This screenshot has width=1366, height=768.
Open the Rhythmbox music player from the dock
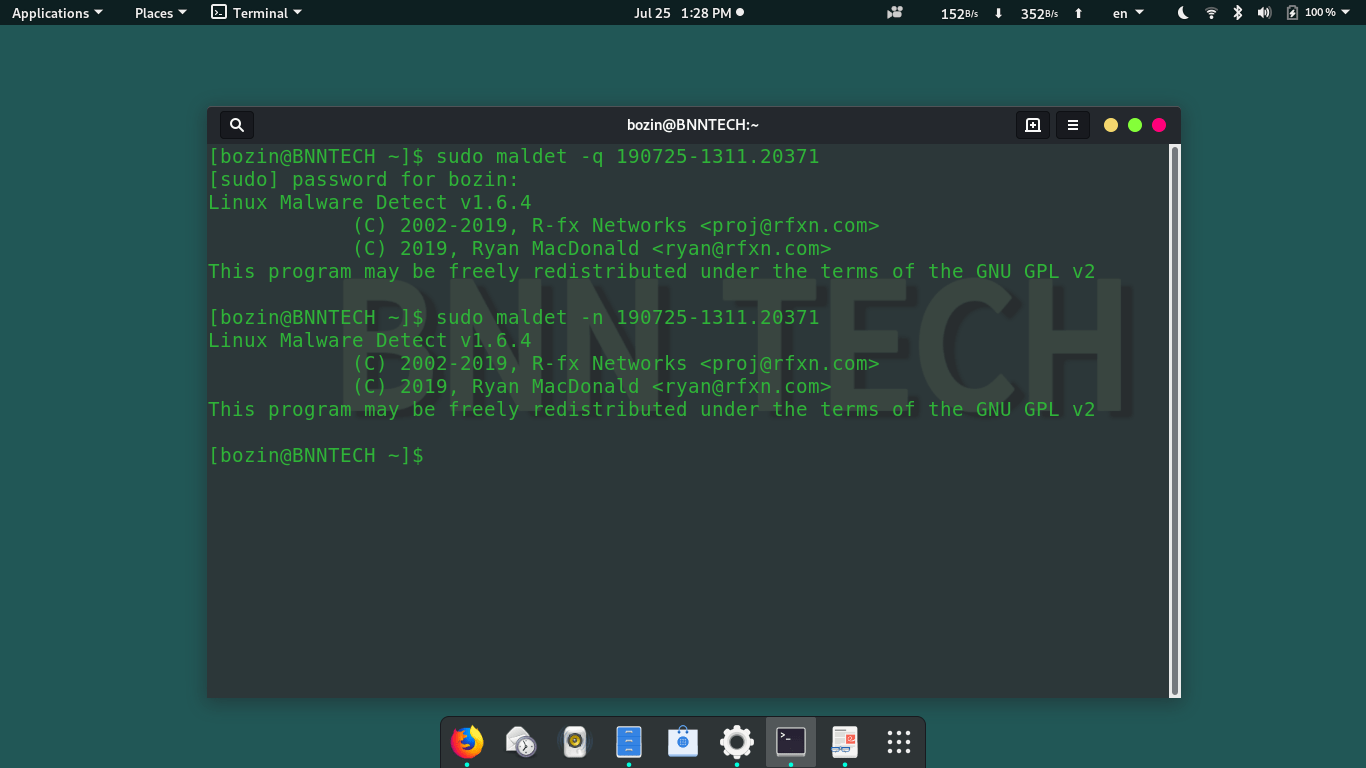click(x=574, y=741)
